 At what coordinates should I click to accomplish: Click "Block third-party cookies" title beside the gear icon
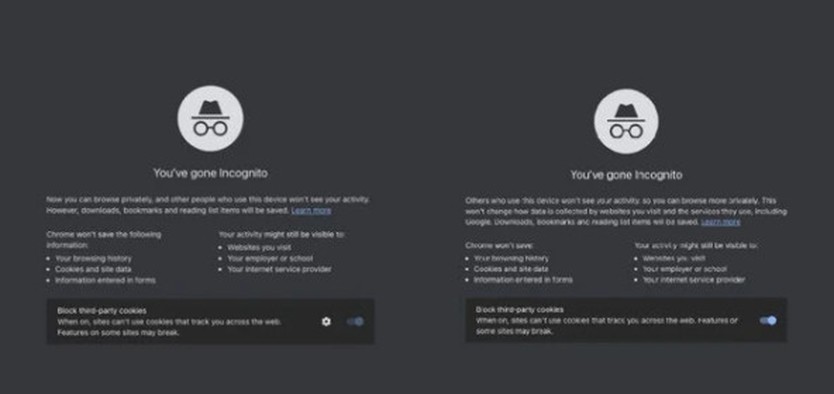(x=102, y=311)
